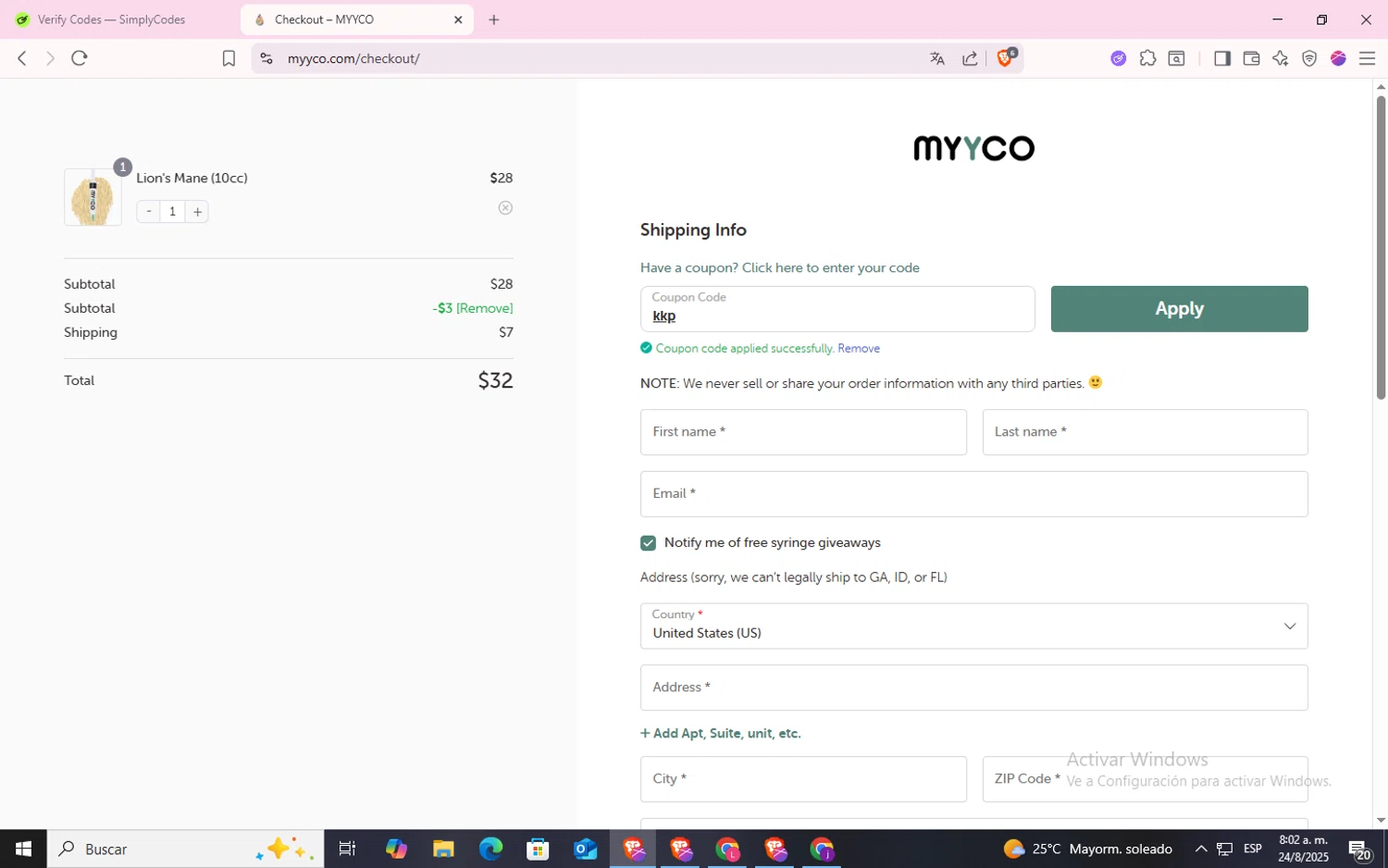Remove Lion's Mane item with the x icon
Screen dimensions: 1388x868
click(x=505, y=207)
